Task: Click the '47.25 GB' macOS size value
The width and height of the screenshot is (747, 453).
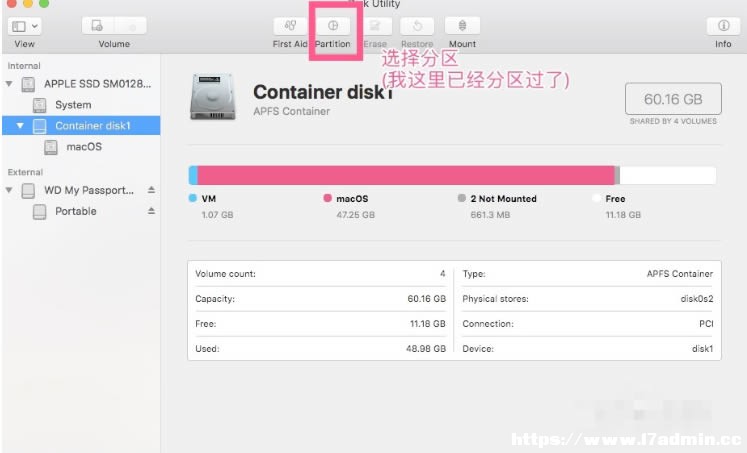Action: point(355,215)
